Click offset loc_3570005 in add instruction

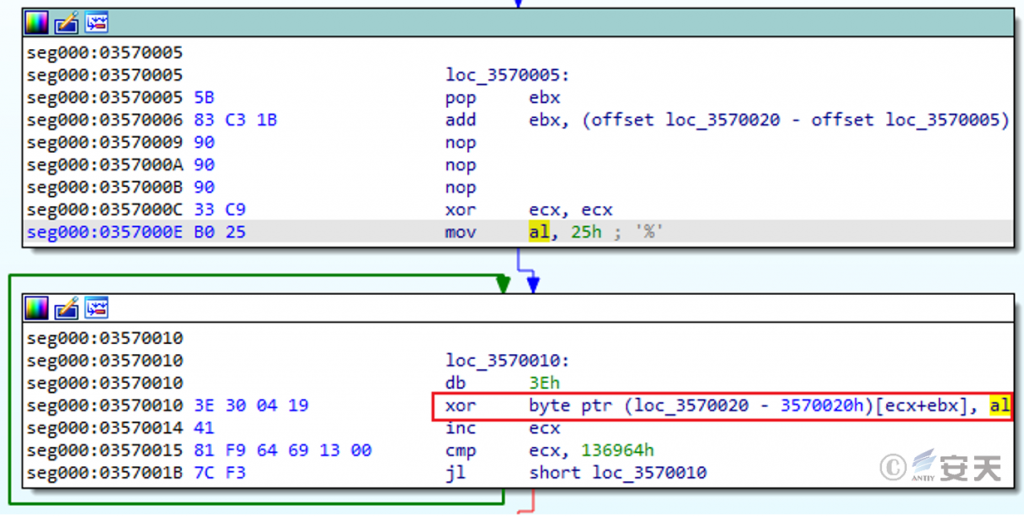pyautogui.click(x=906, y=120)
